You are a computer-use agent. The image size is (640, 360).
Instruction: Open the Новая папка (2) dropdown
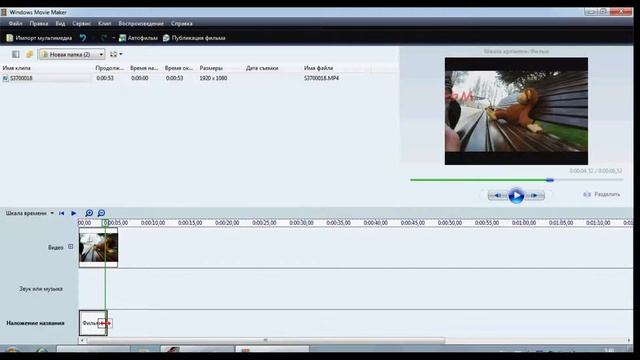(72, 54)
